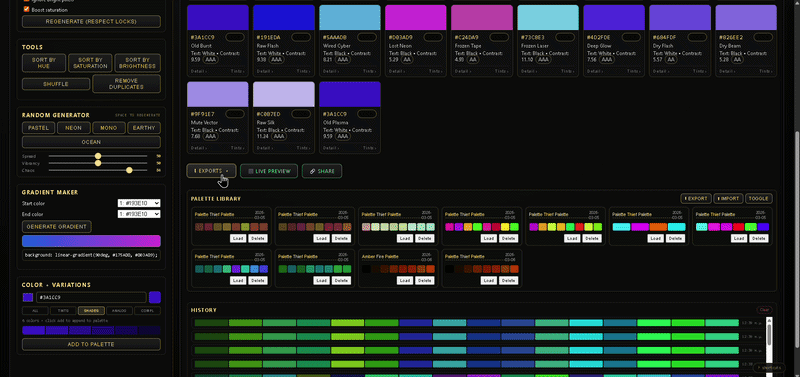The image size is (800, 377).
Task: Click Regenerate (Respect Locks) button
Action: click(91, 21)
